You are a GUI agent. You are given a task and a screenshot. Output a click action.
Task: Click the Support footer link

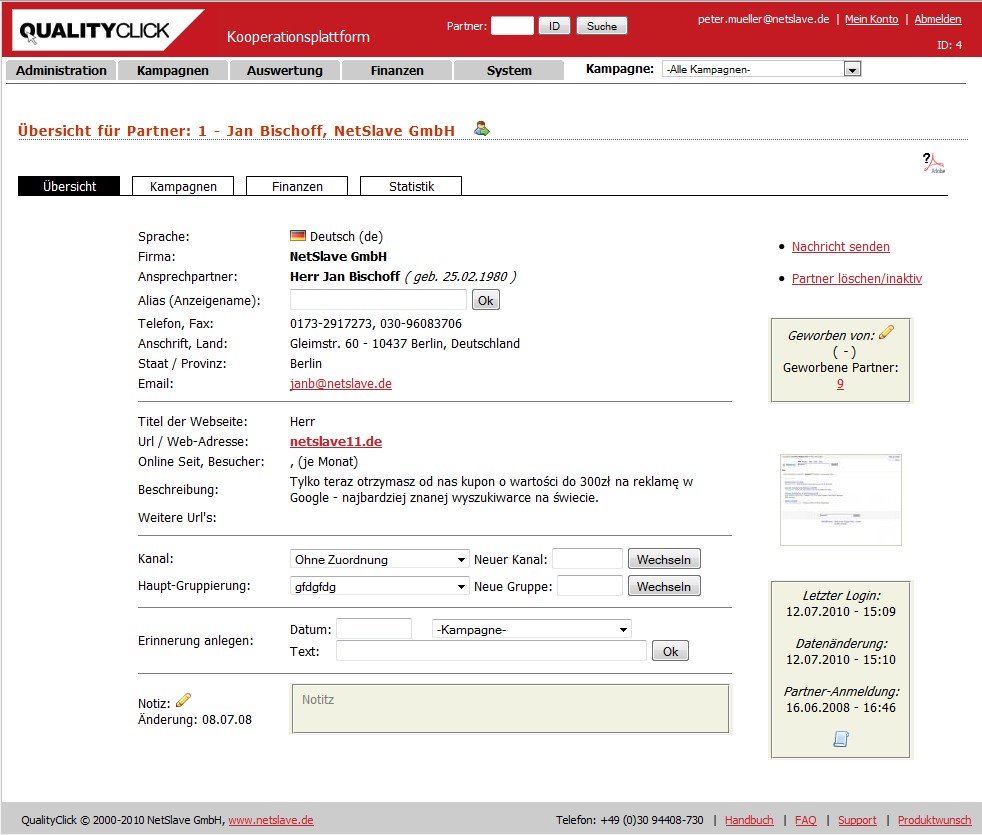(x=857, y=820)
